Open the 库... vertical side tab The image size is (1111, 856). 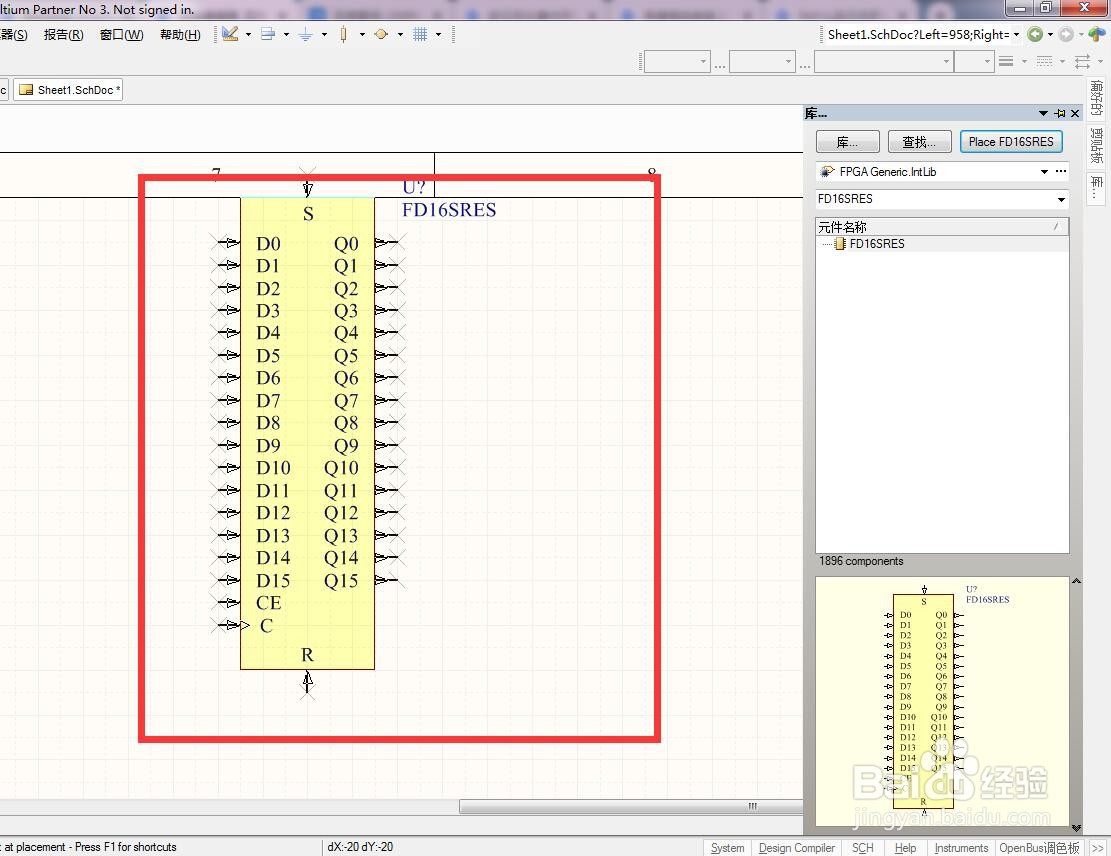(1097, 188)
